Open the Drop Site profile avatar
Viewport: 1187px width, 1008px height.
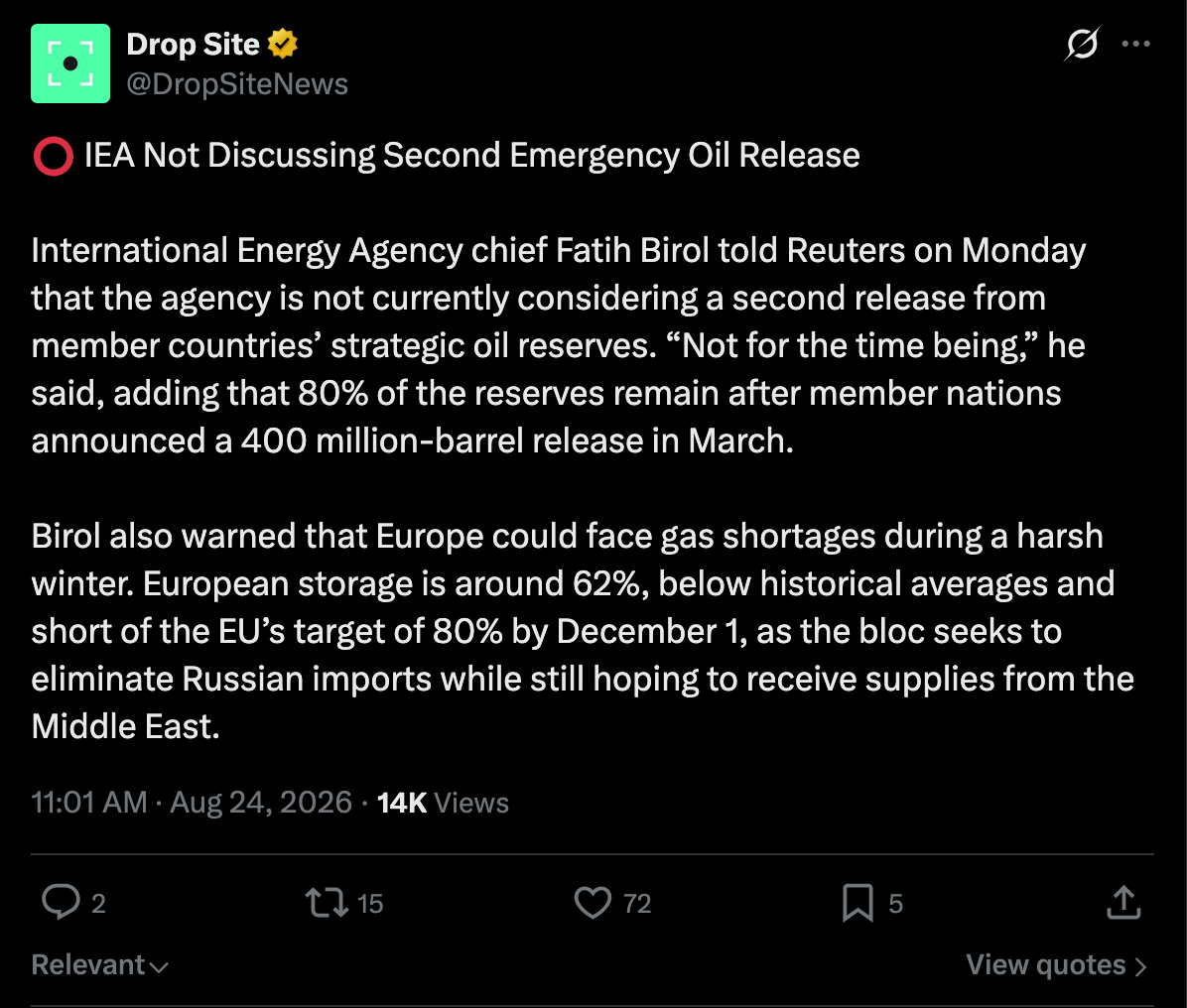(70, 63)
